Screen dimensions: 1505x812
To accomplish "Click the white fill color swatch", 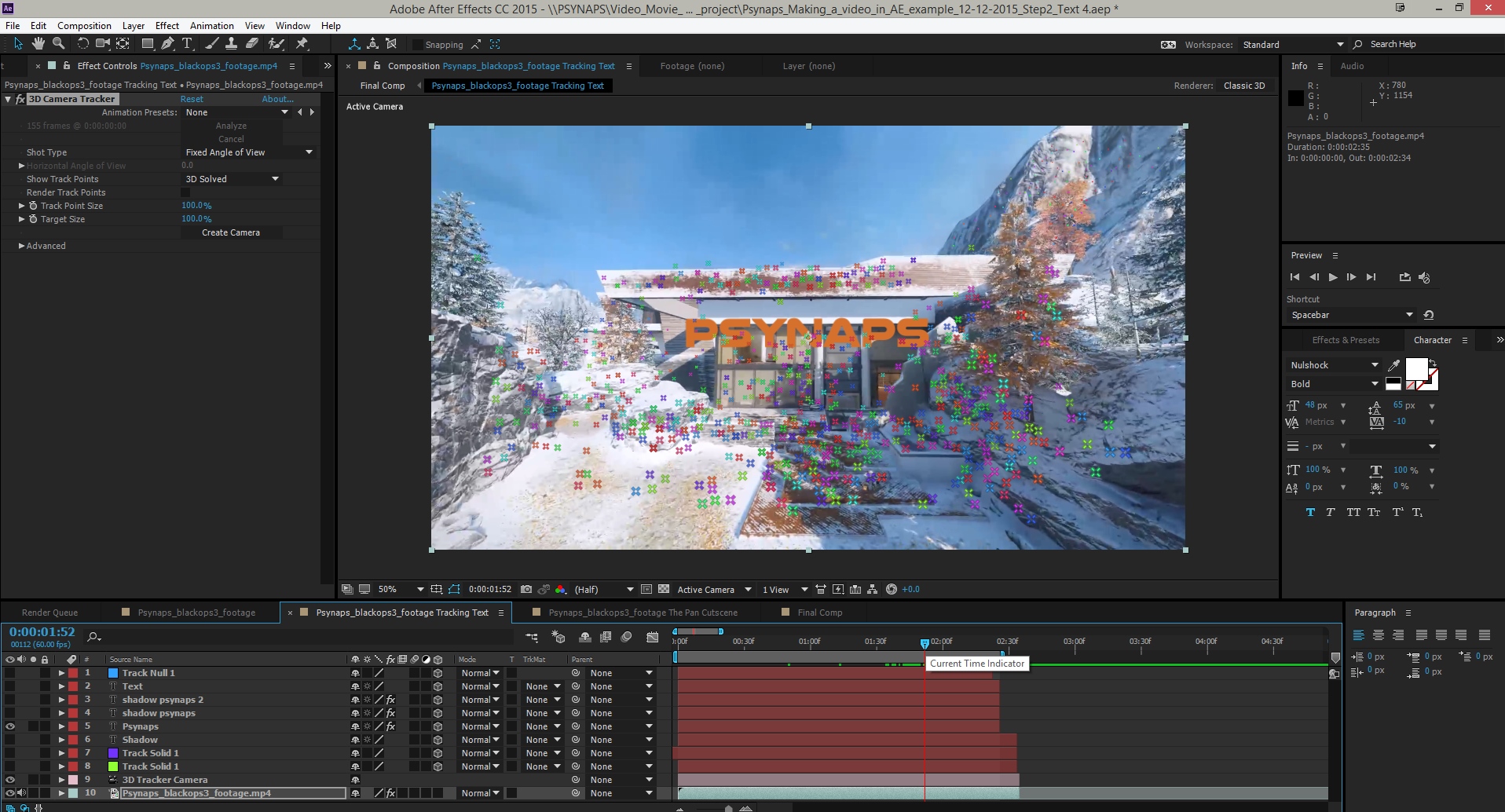I will tap(1416, 368).
